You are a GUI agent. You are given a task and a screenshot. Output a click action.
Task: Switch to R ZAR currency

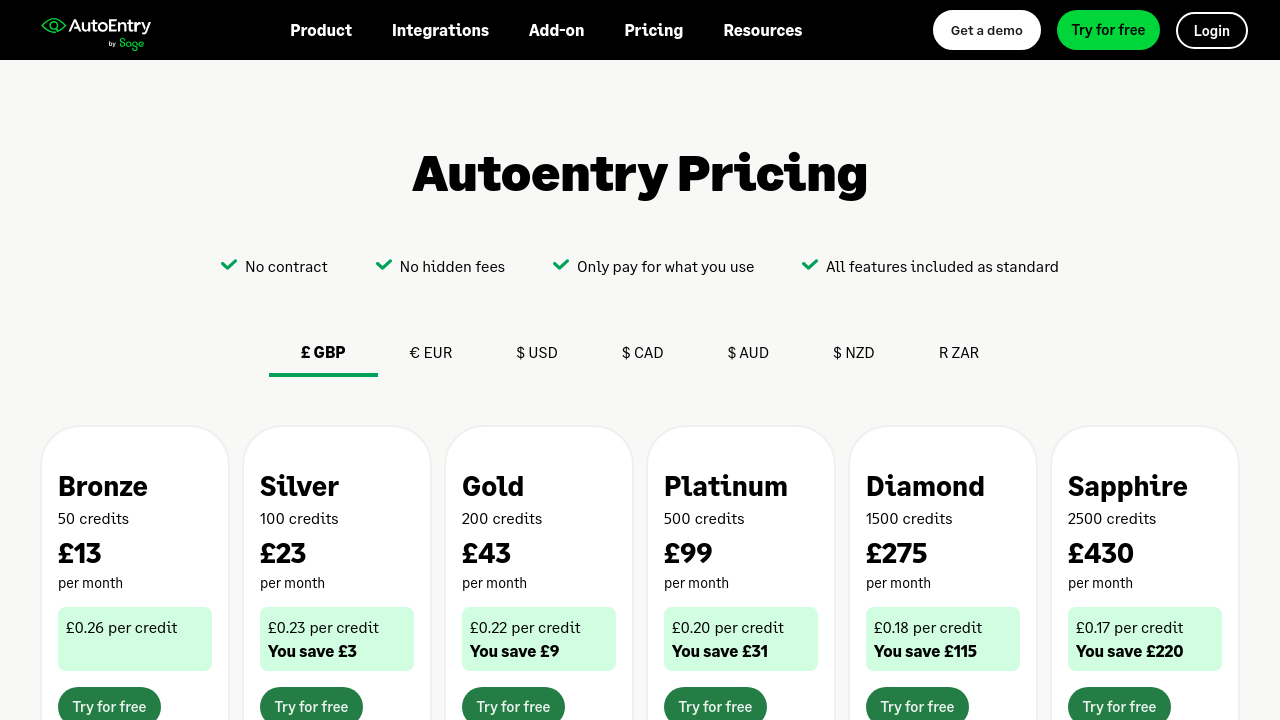(958, 353)
